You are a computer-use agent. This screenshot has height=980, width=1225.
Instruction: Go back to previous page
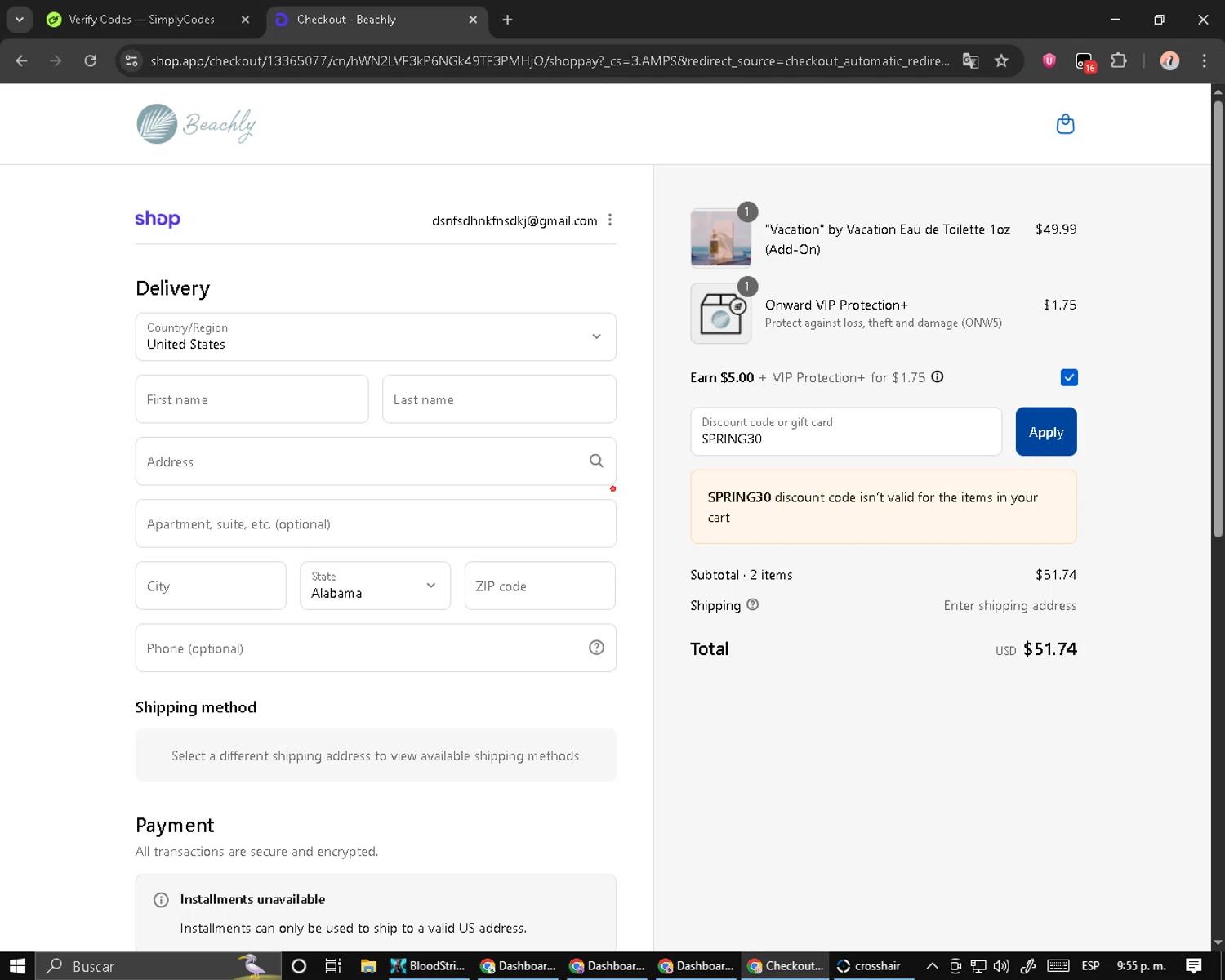(22, 60)
